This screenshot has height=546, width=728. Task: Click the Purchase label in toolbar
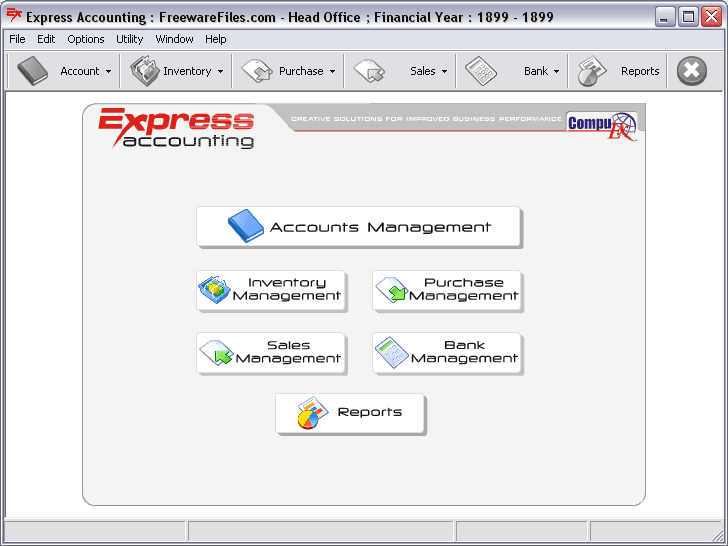(301, 71)
